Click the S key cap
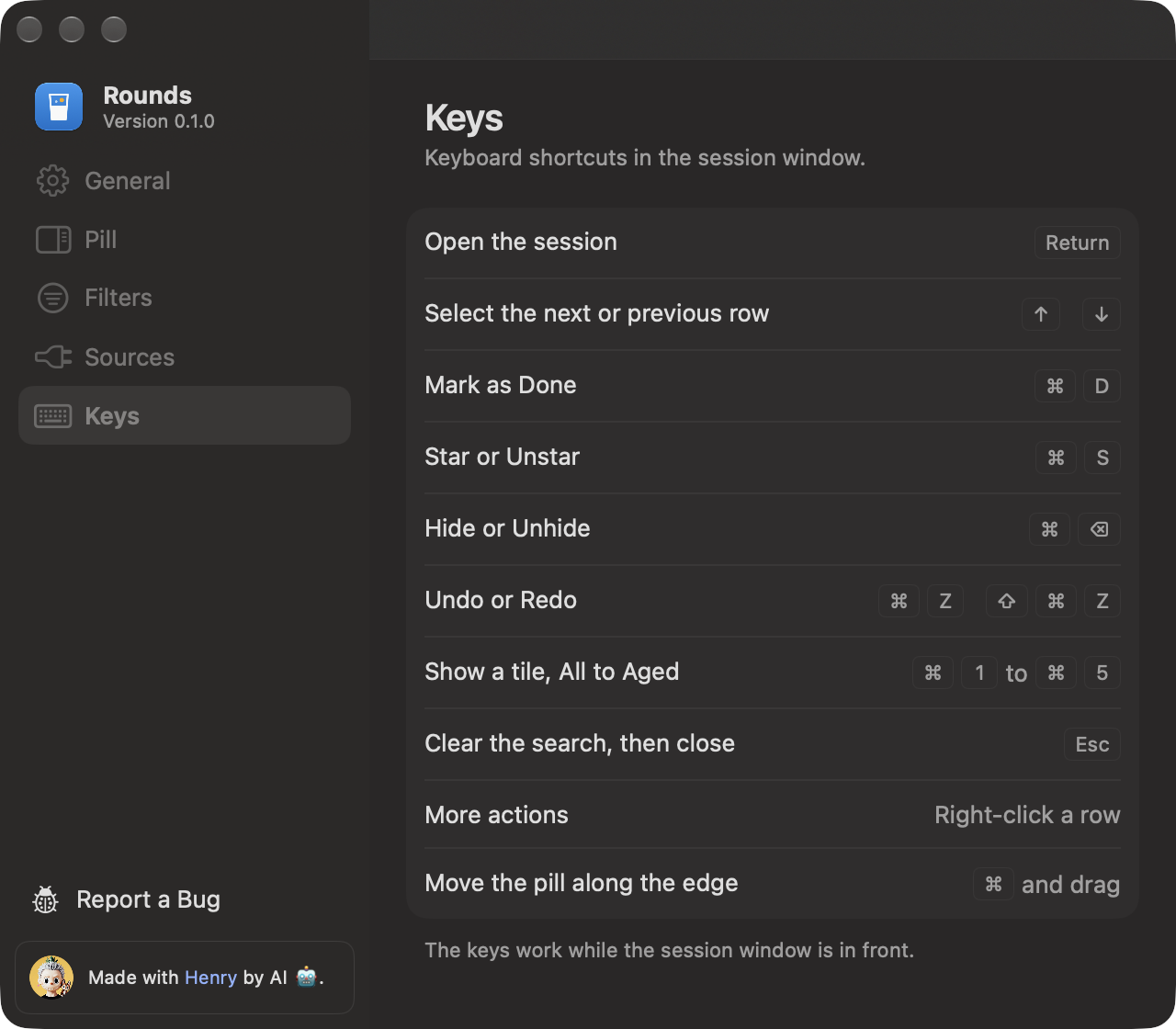 [x=1102, y=458]
